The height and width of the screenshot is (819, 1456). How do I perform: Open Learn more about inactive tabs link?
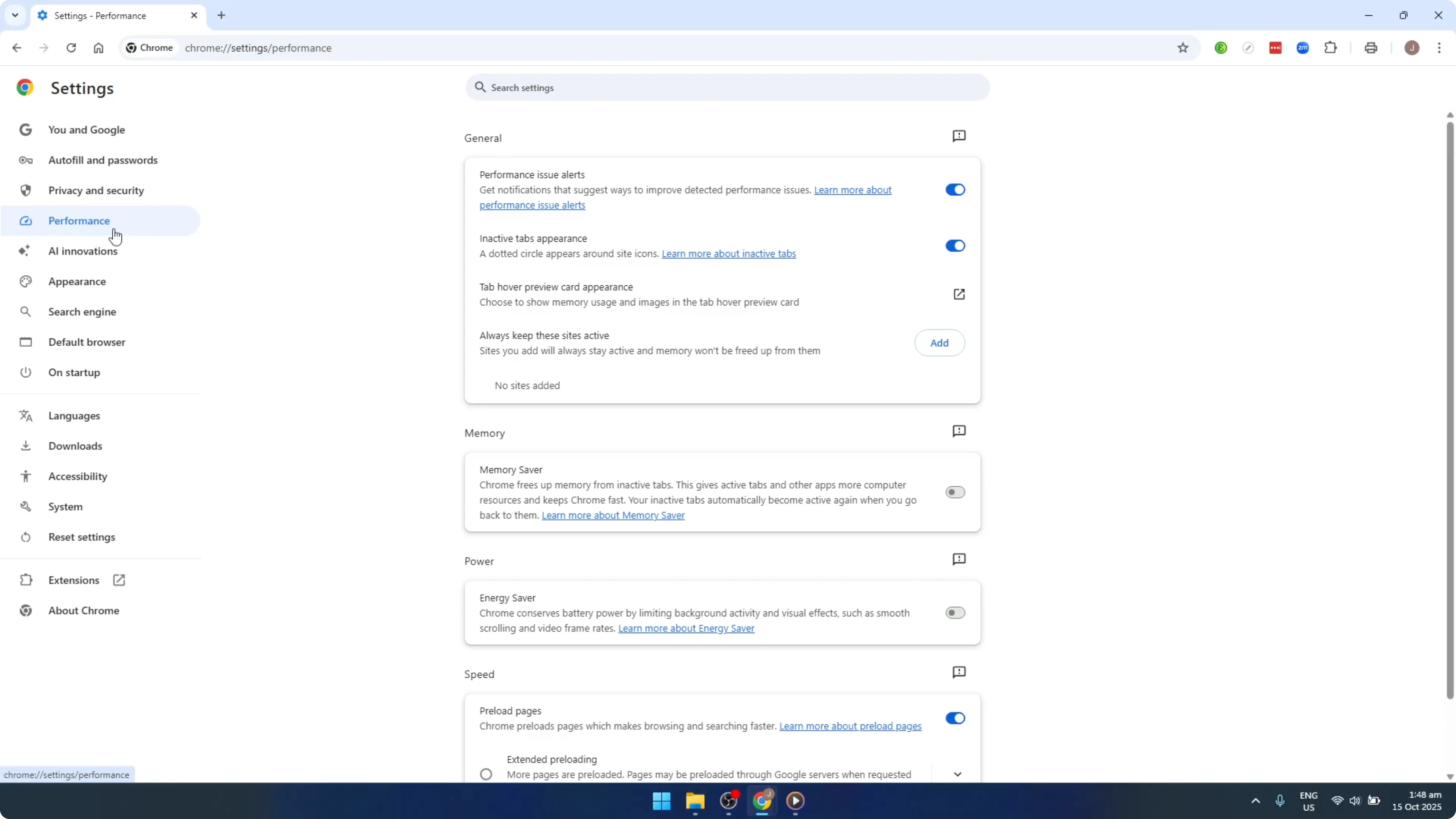tap(728, 254)
